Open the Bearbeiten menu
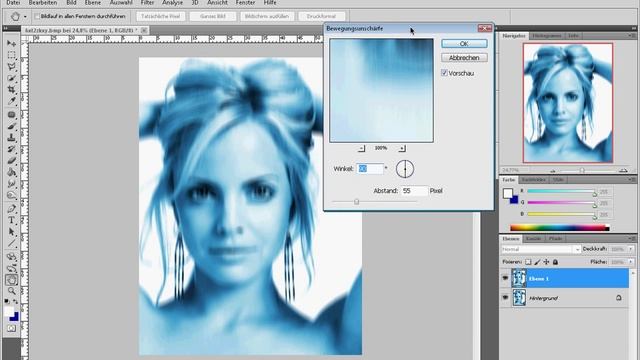The width and height of the screenshot is (640, 360). pyautogui.click(x=43, y=3)
